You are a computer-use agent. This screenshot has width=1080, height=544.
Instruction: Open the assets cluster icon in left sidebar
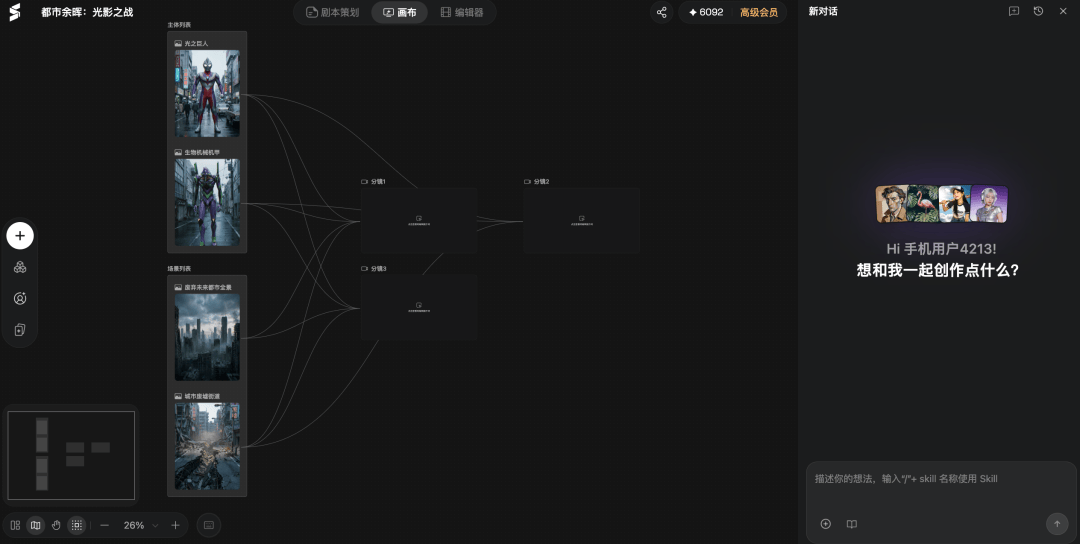[20, 267]
